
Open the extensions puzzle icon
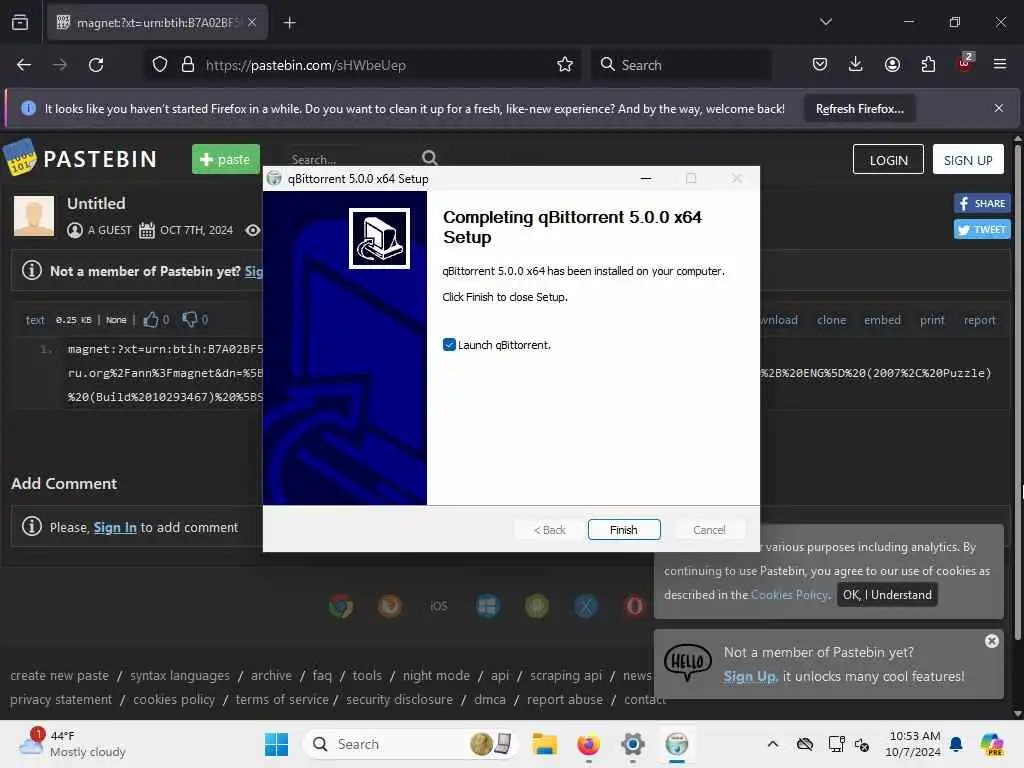928,65
